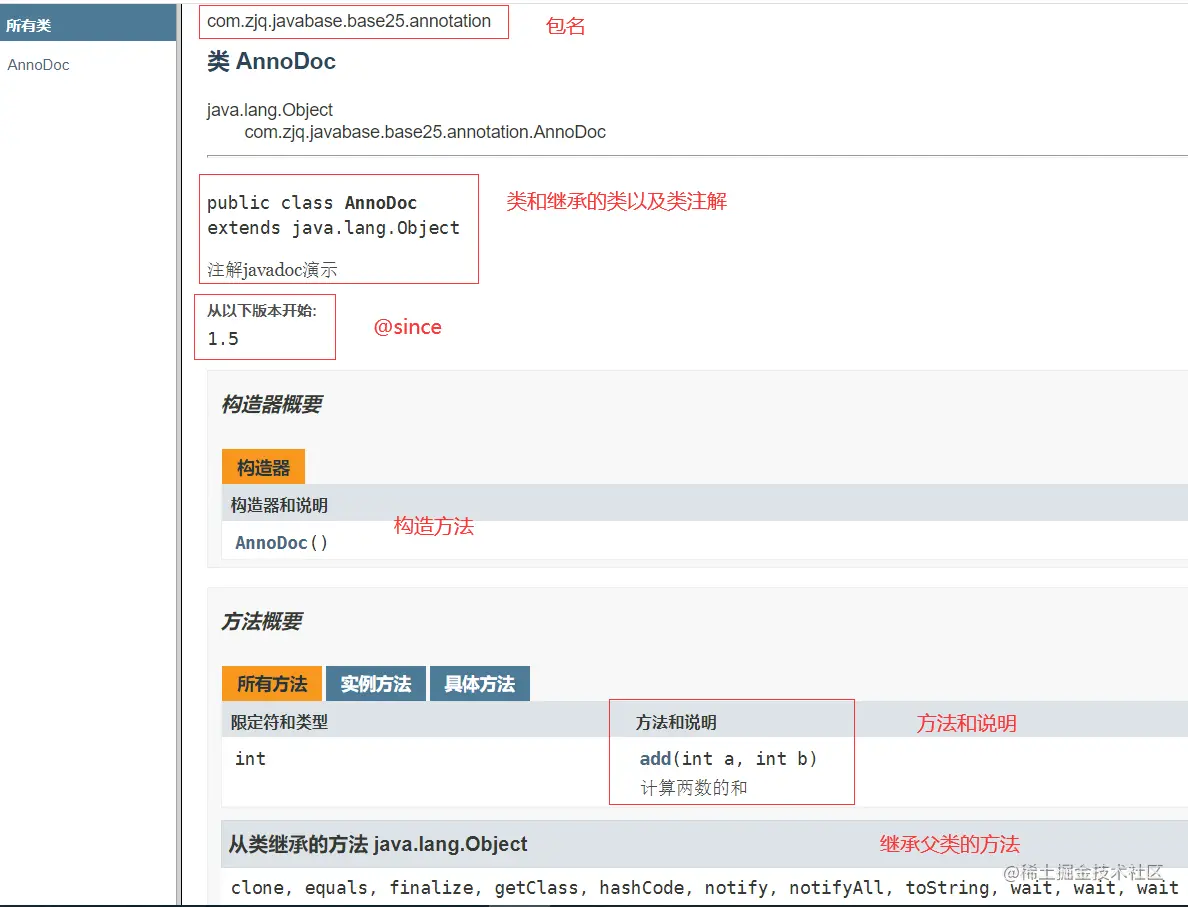Click the int return type cell
Screen dimensions: 1188x907
tap(250, 758)
